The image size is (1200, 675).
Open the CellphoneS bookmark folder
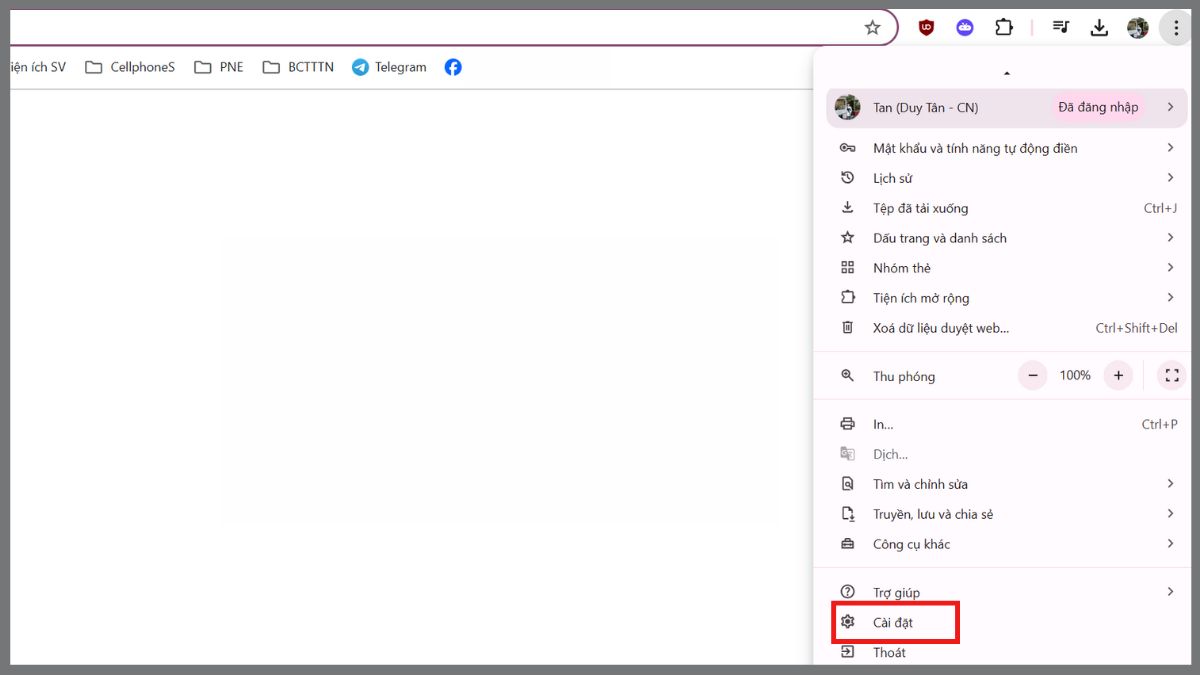point(130,67)
